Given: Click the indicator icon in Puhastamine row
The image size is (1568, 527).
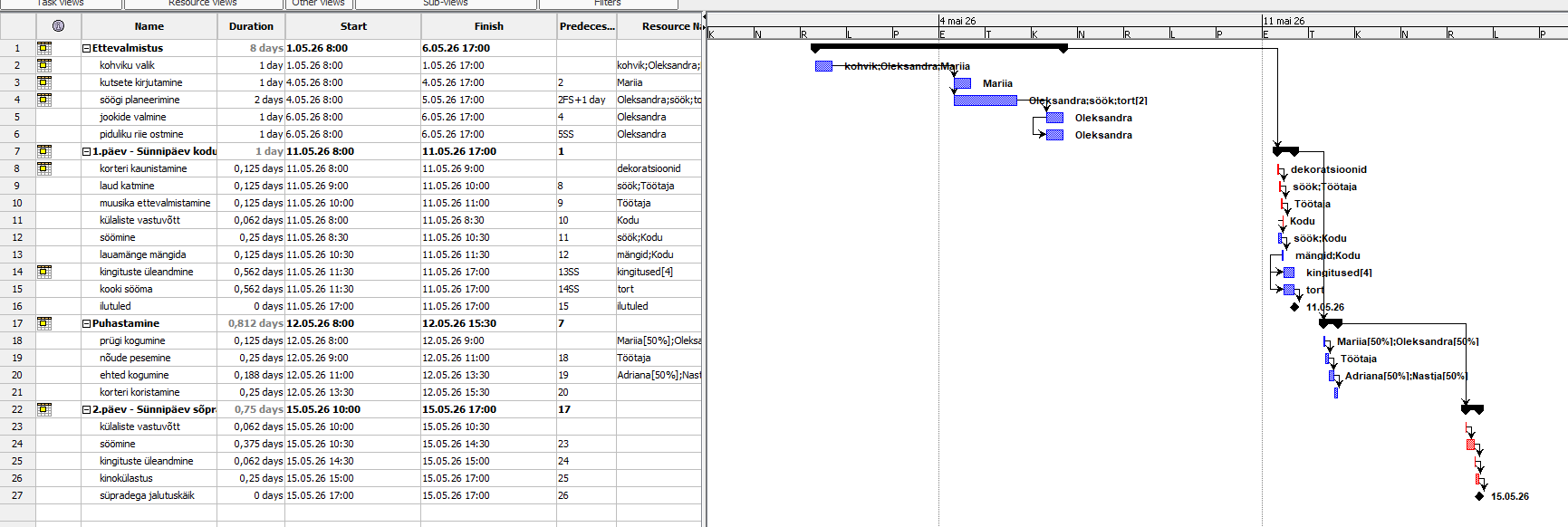Looking at the screenshot, I should [44, 323].
